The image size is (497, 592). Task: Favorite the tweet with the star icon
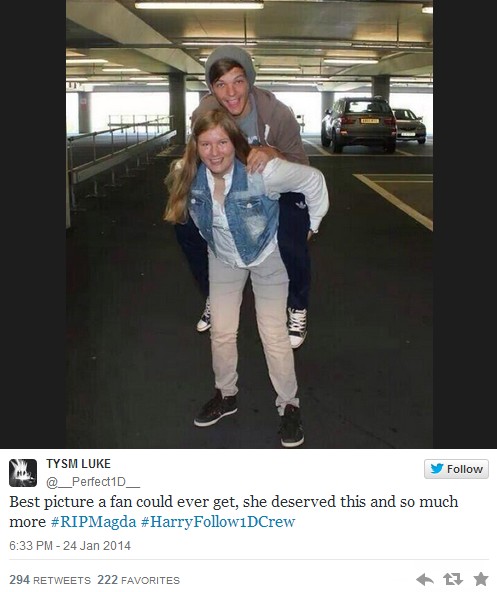[x=481, y=579]
